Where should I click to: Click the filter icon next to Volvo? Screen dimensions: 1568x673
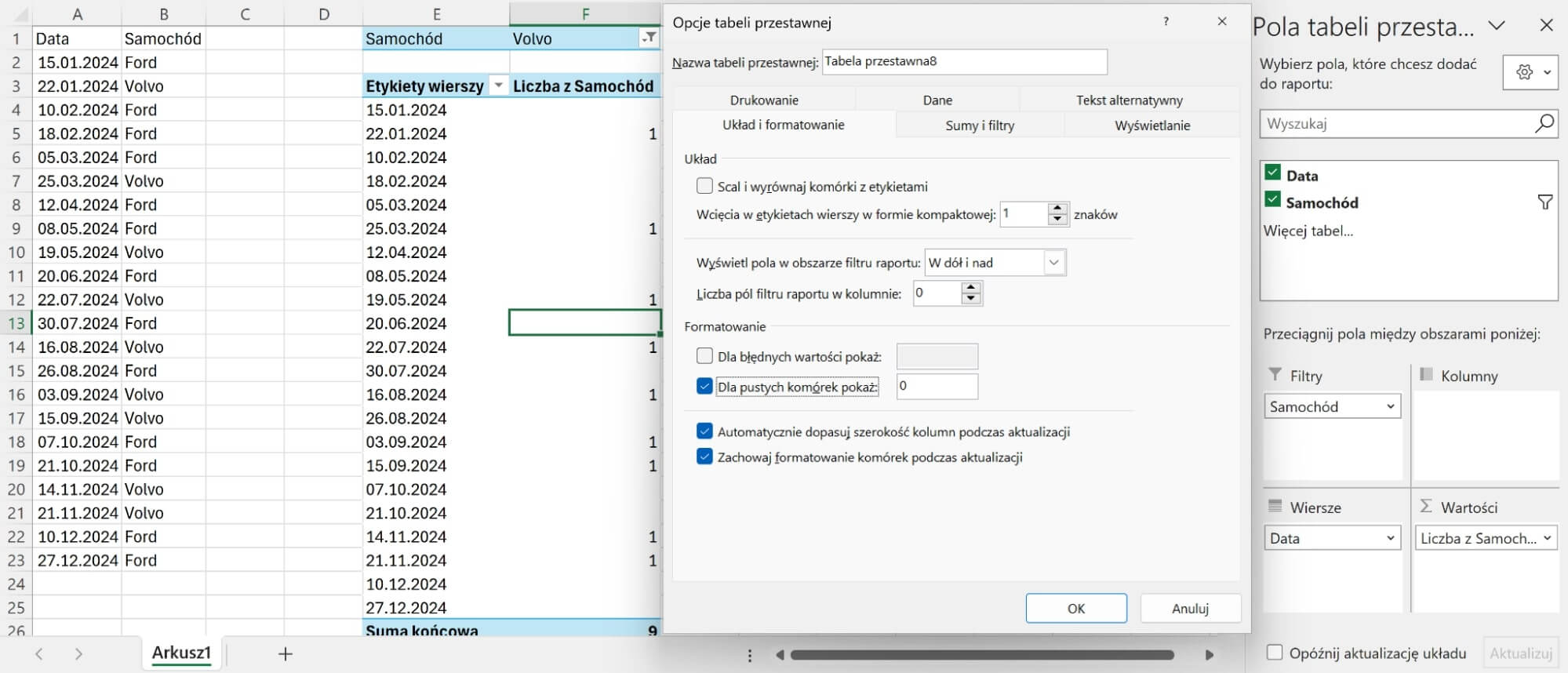pos(649,38)
